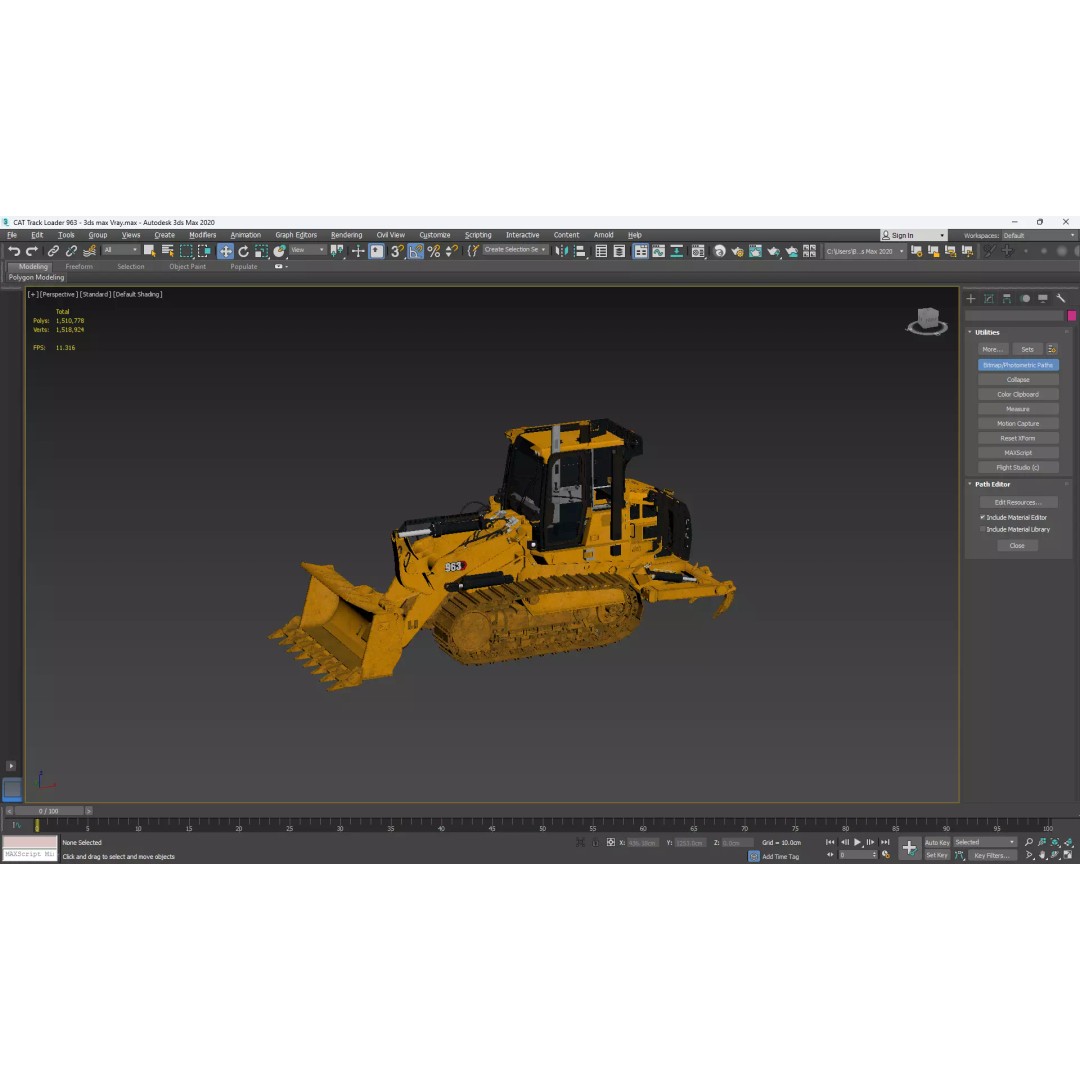Open the Workspaces Default dropdown
Viewport: 1080px width, 1080px height.
(1039, 236)
